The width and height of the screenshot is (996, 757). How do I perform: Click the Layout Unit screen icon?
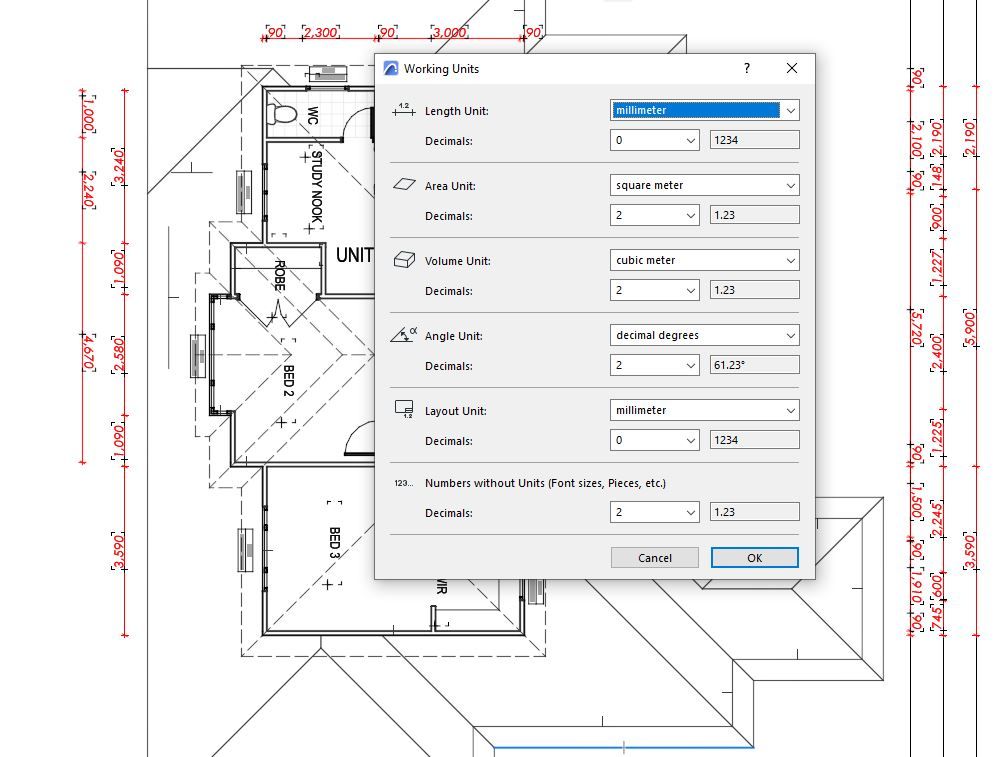404,409
